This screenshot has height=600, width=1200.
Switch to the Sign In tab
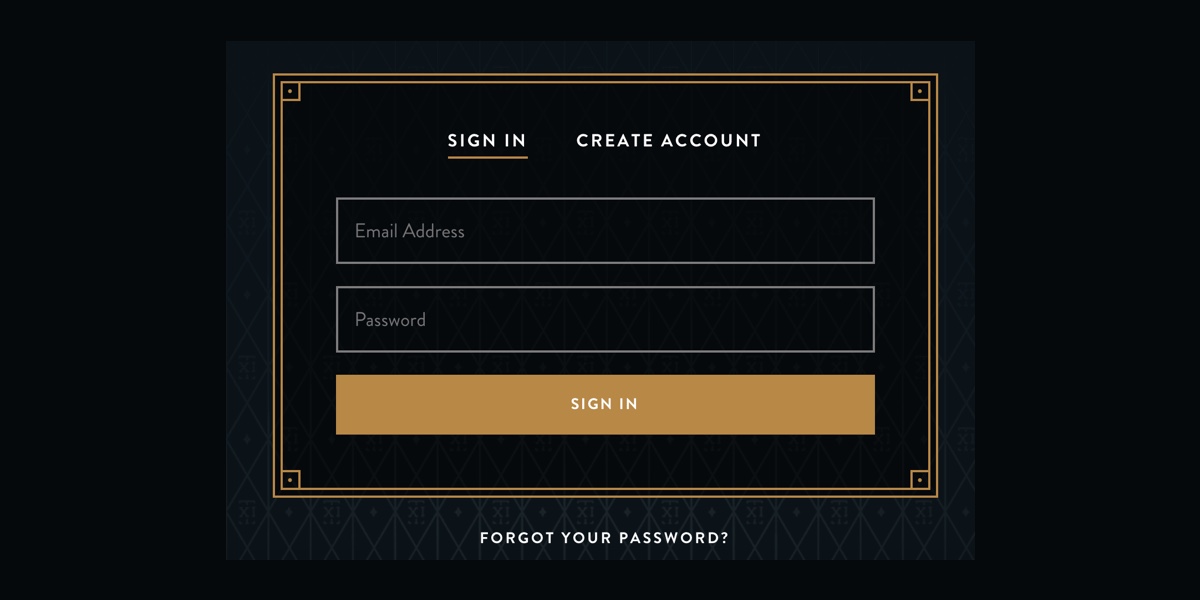[487, 141]
